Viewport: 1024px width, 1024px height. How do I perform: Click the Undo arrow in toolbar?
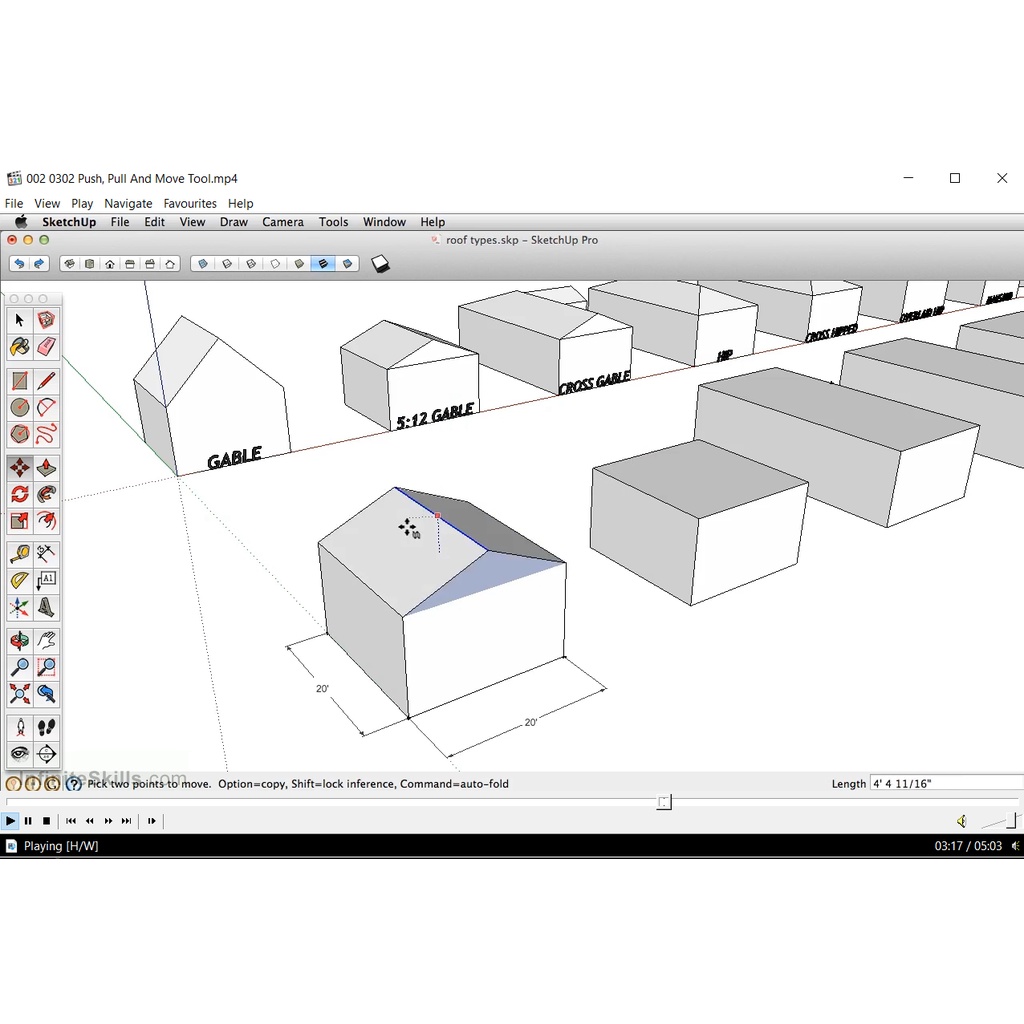coord(19,264)
